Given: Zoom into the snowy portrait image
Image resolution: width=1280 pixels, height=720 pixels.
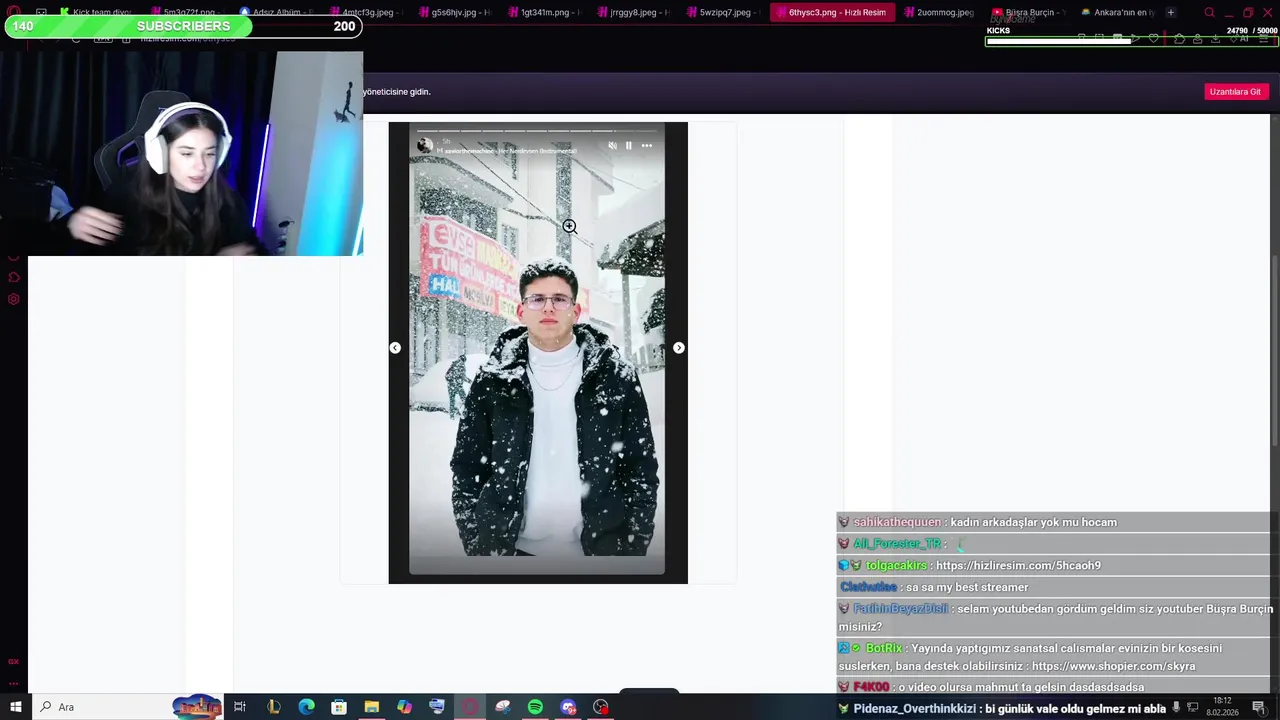Looking at the screenshot, I should pyautogui.click(x=538, y=352).
